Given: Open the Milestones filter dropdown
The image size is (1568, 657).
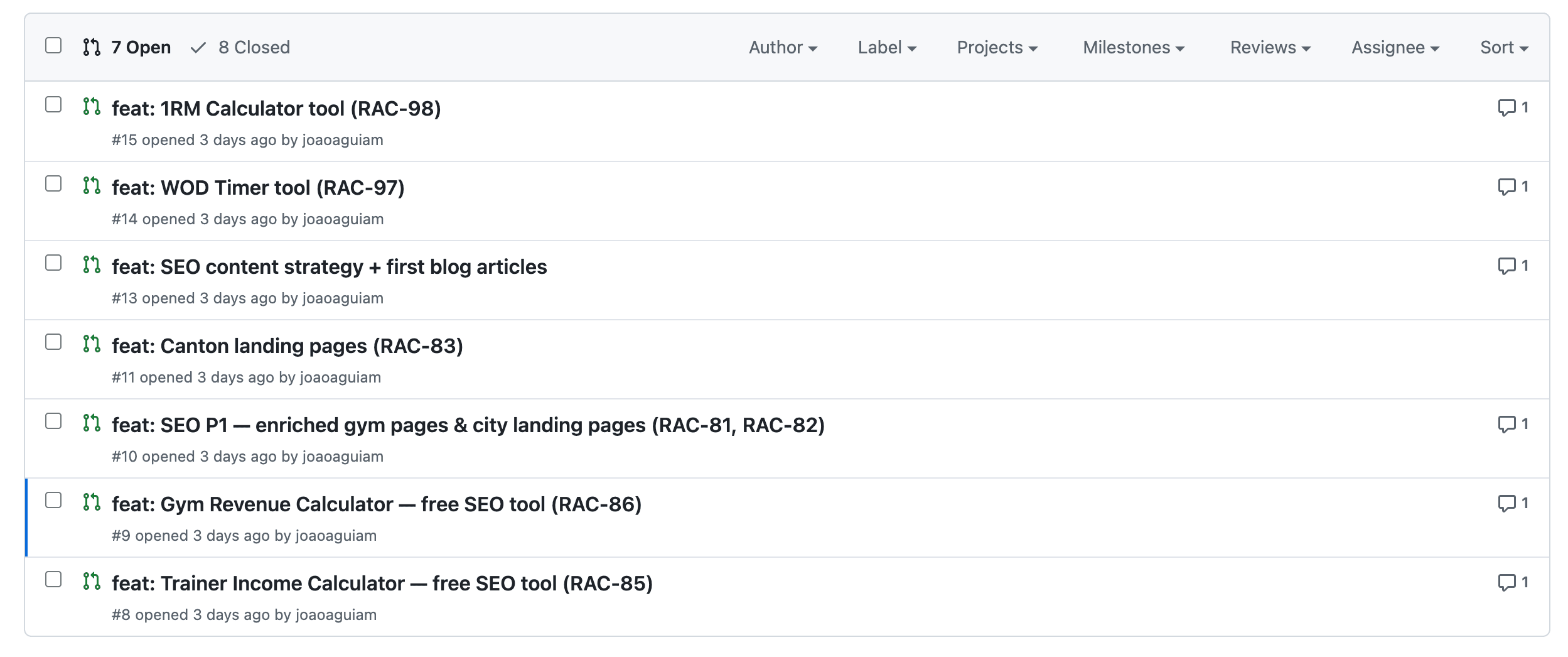Looking at the screenshot, I should click(1134, 48).
